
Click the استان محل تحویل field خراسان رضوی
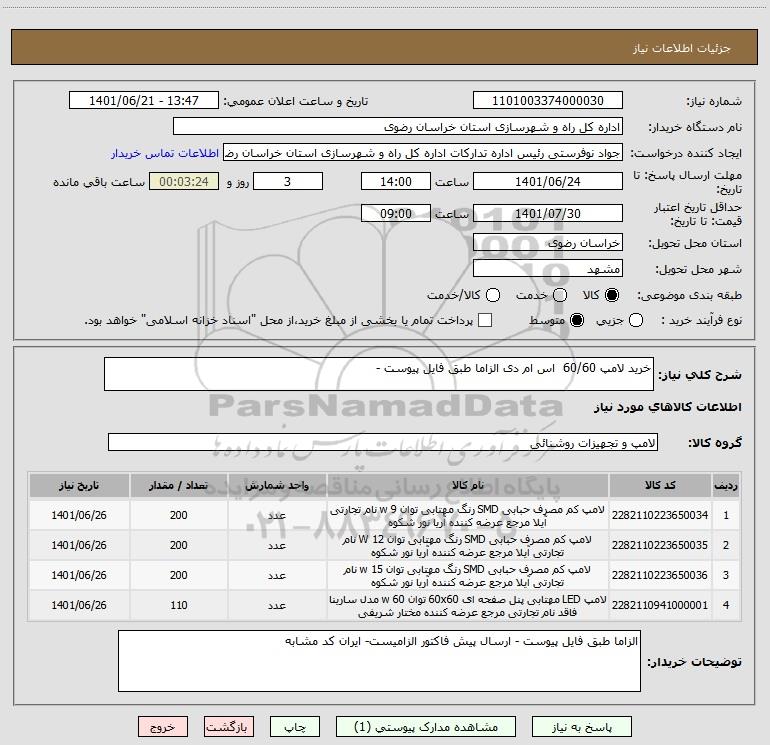(x=548, y=243)
